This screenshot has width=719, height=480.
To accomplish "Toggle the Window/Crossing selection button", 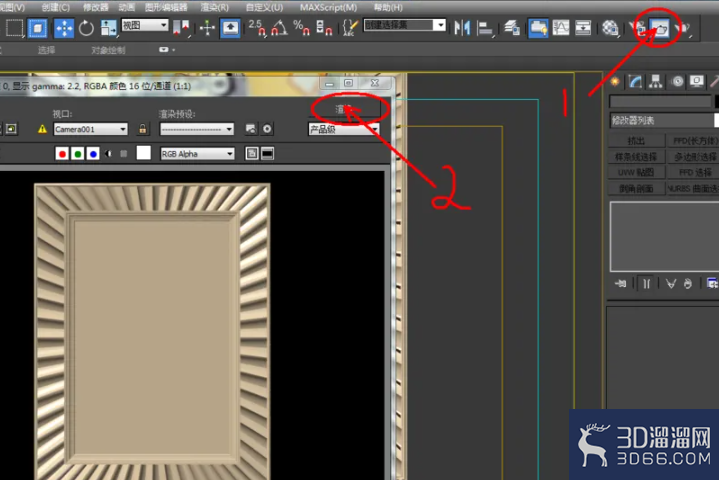I will tap(37, 28).
